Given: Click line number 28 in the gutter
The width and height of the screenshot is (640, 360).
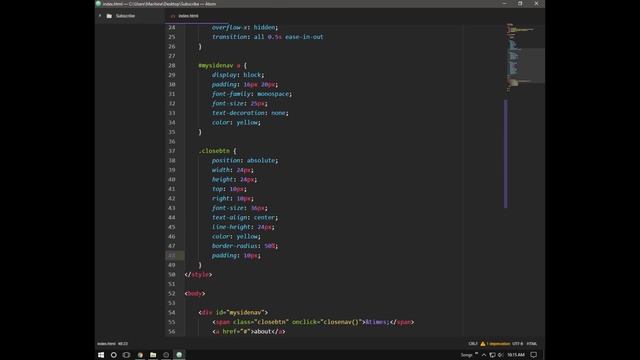Looking at the screenshot, I should (172, 65).
